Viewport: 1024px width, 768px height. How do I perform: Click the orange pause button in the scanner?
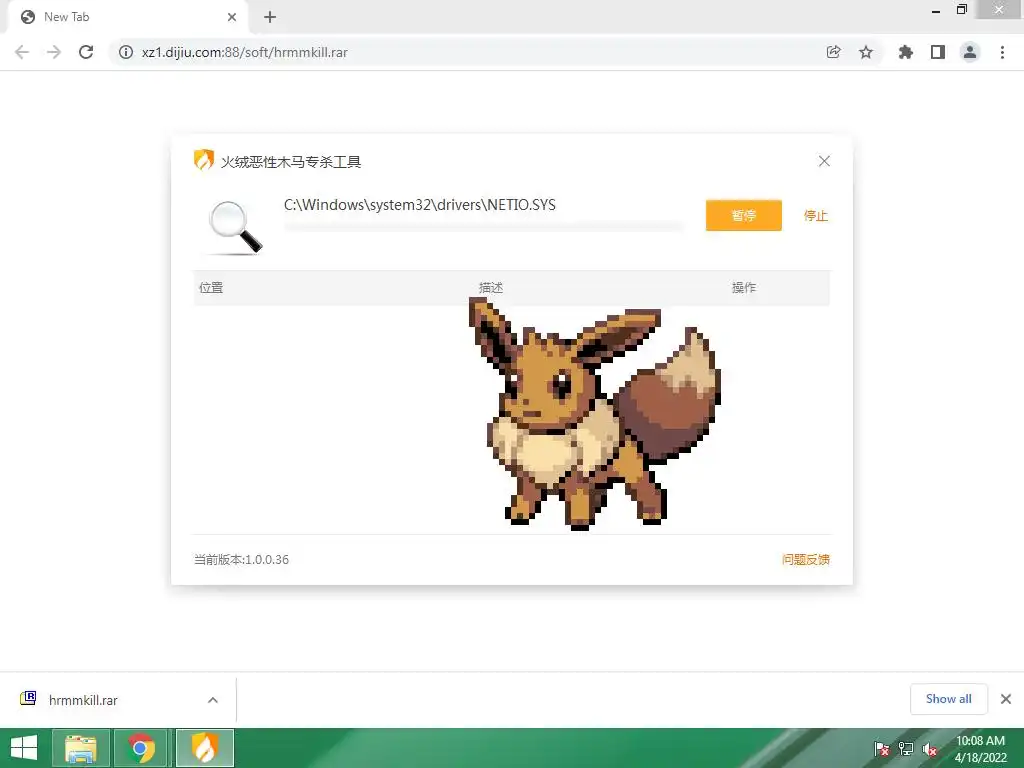[x=743, y=216]
